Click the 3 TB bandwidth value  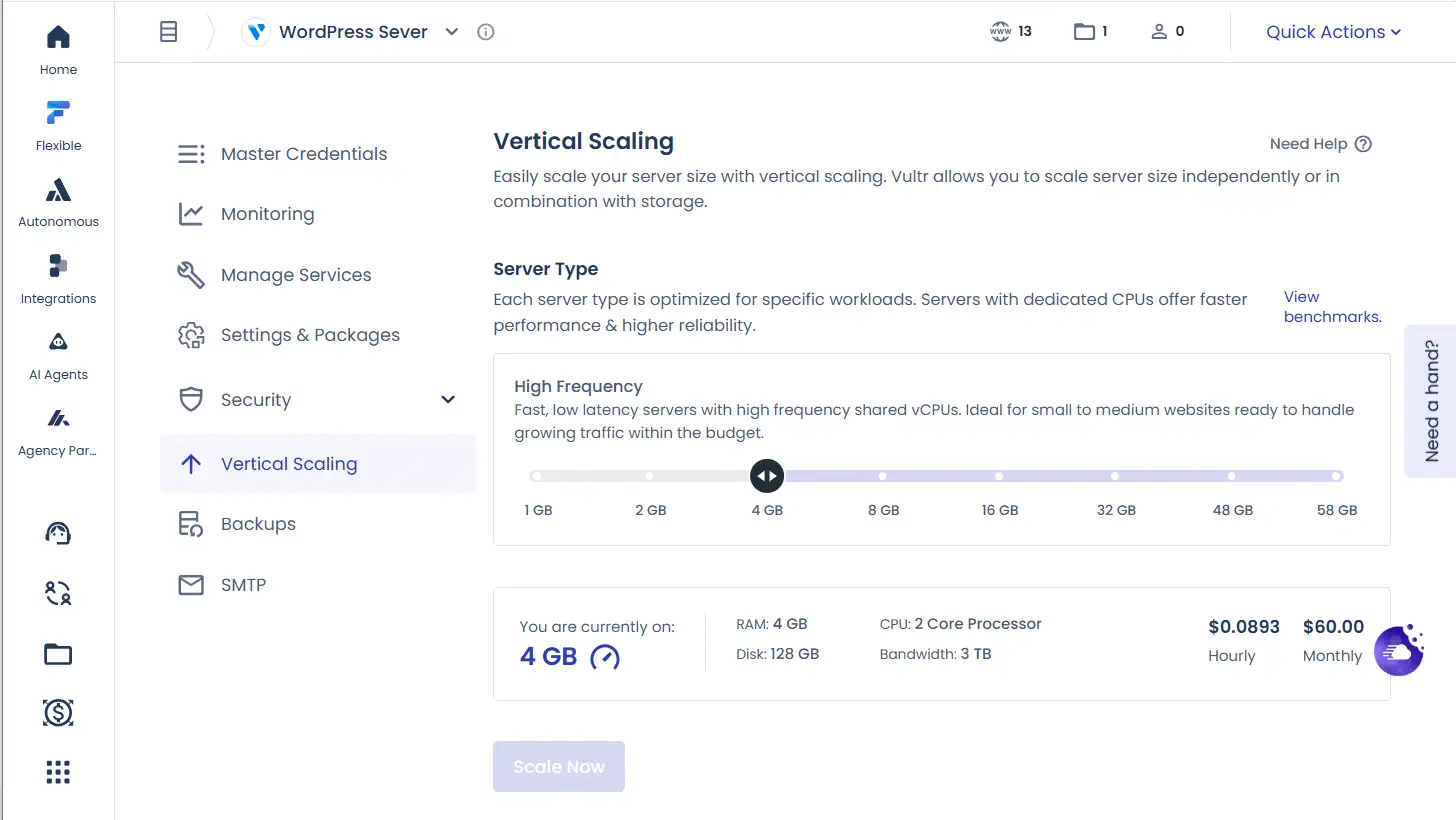coord(975,654)
